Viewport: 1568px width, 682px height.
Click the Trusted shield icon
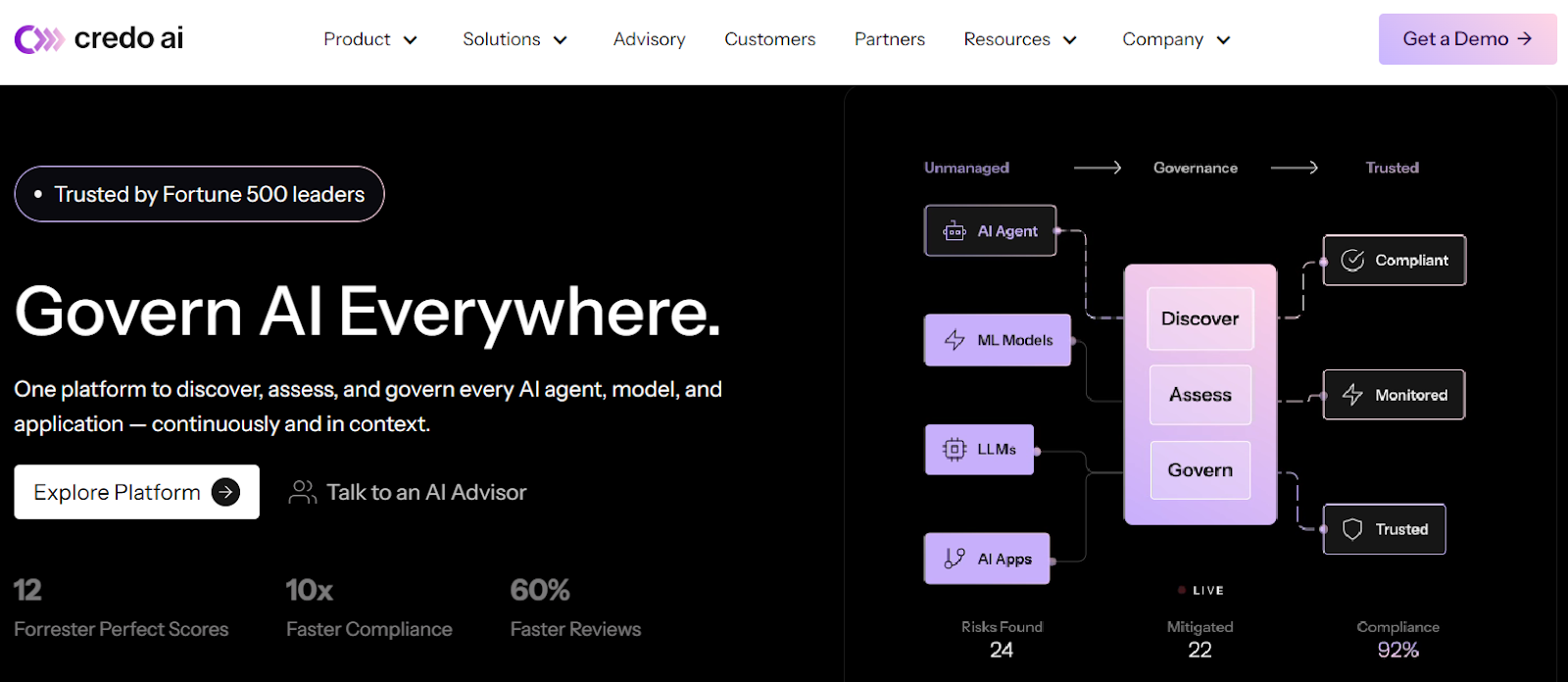coord(1352,529)
